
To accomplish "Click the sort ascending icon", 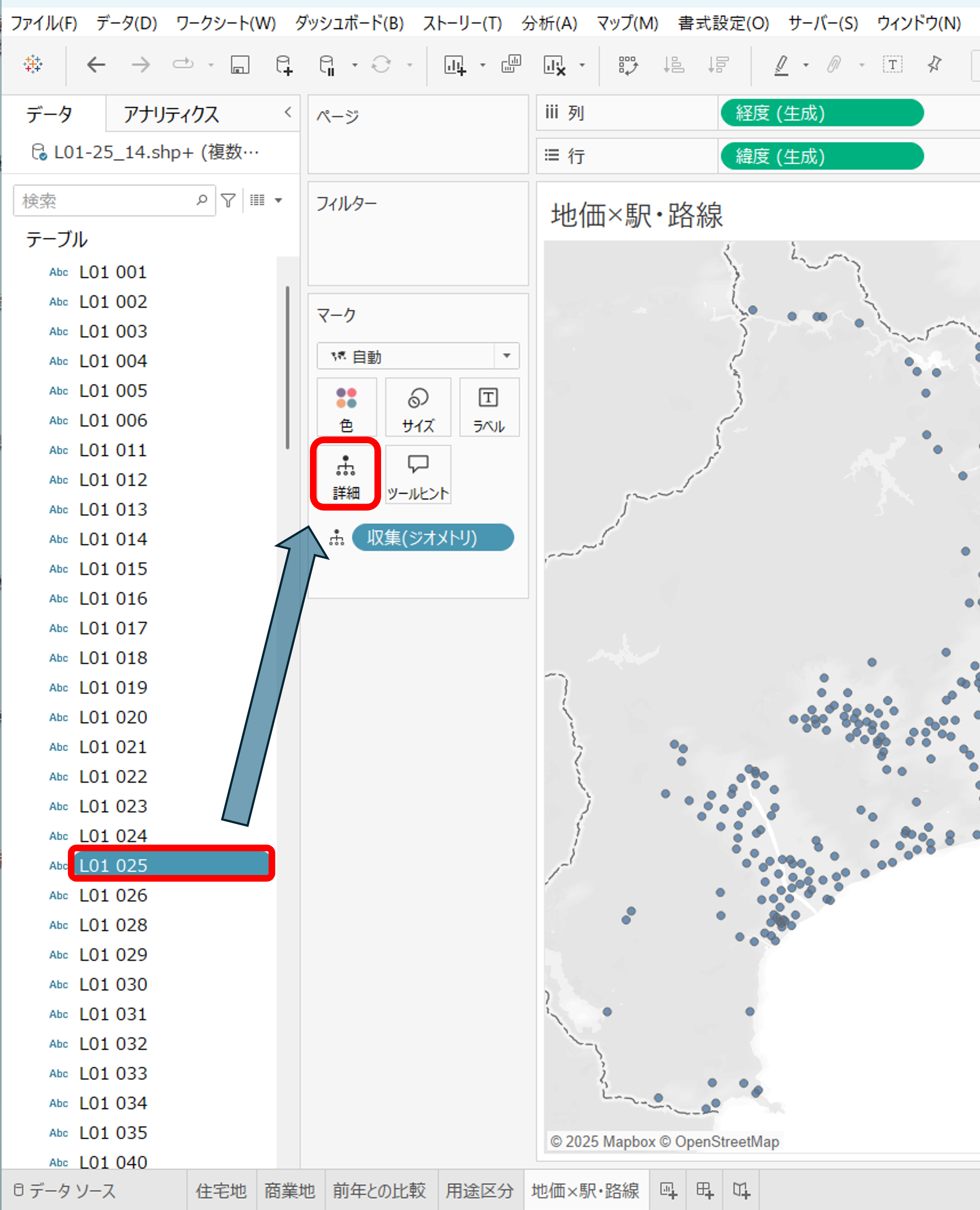I will coord(673,65).
